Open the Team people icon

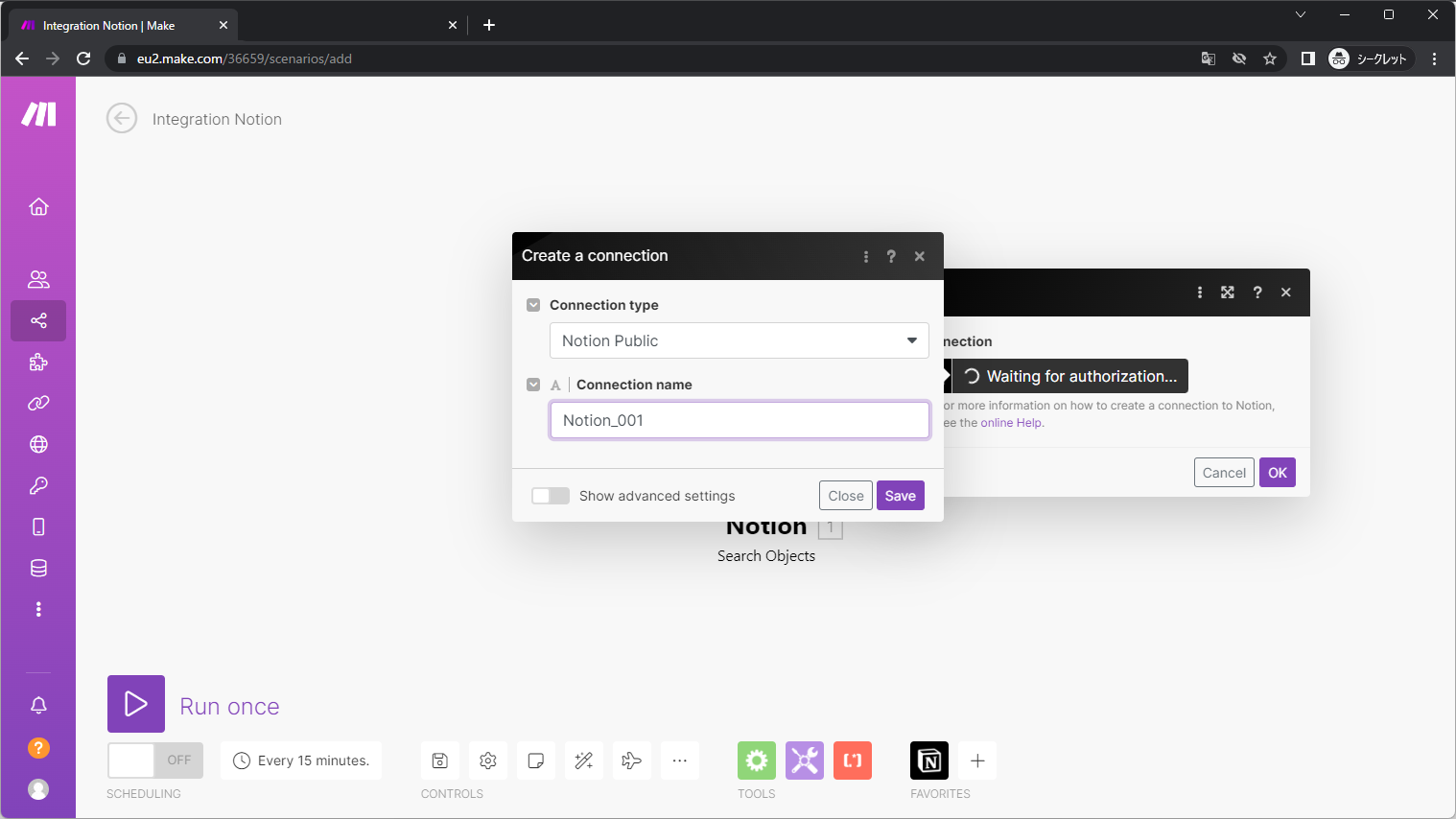38,279
